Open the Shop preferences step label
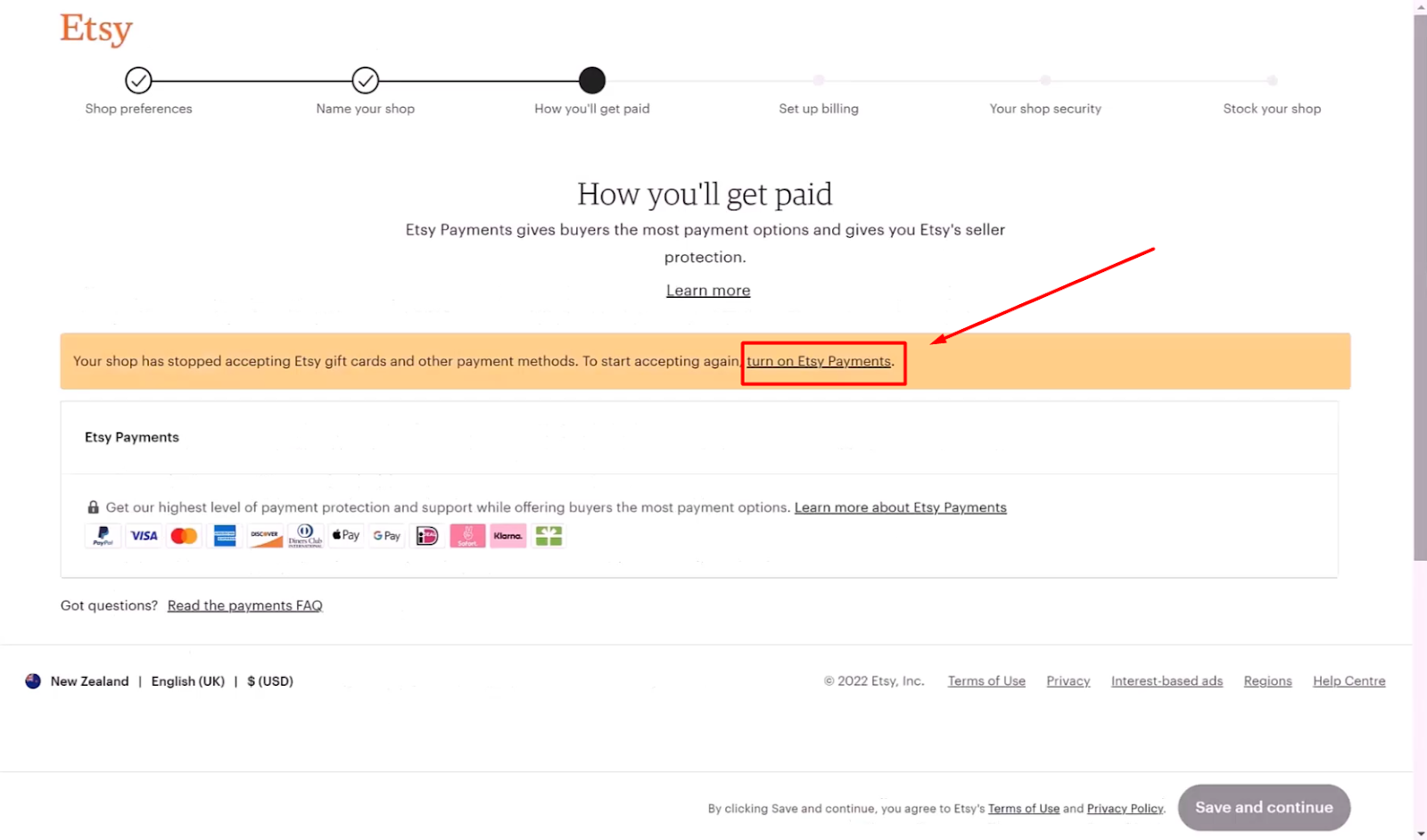This screenshot has width=1427, height=840. click(138, 109)
